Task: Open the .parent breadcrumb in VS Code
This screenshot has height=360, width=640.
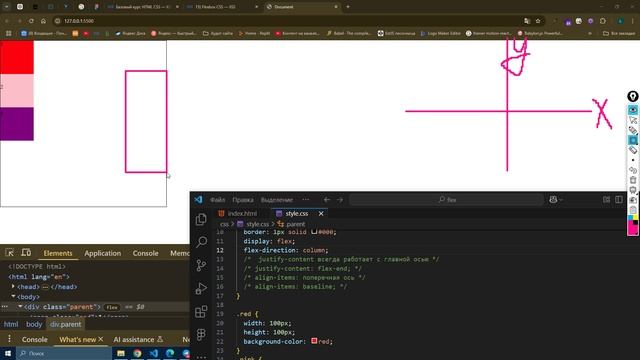Action: (291, 224)
